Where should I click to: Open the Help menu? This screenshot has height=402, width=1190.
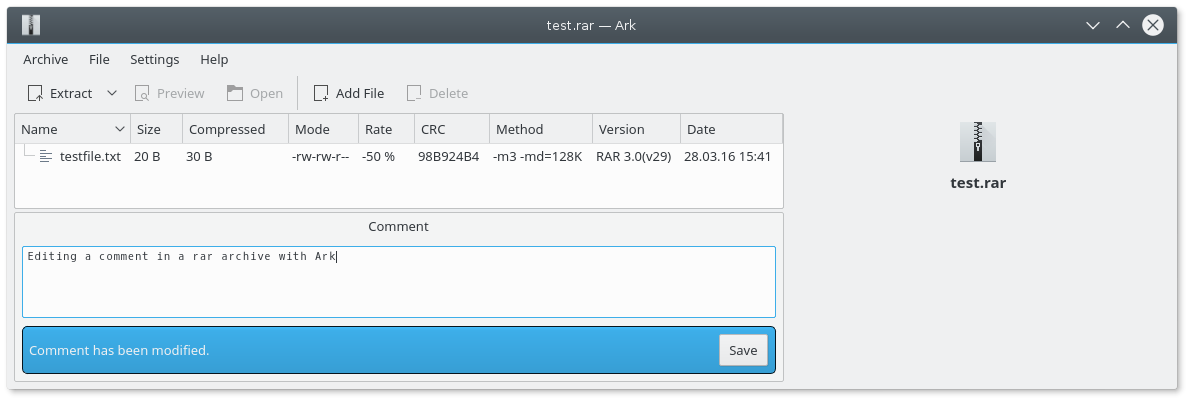pyautogui.click(x=214, y=59)
